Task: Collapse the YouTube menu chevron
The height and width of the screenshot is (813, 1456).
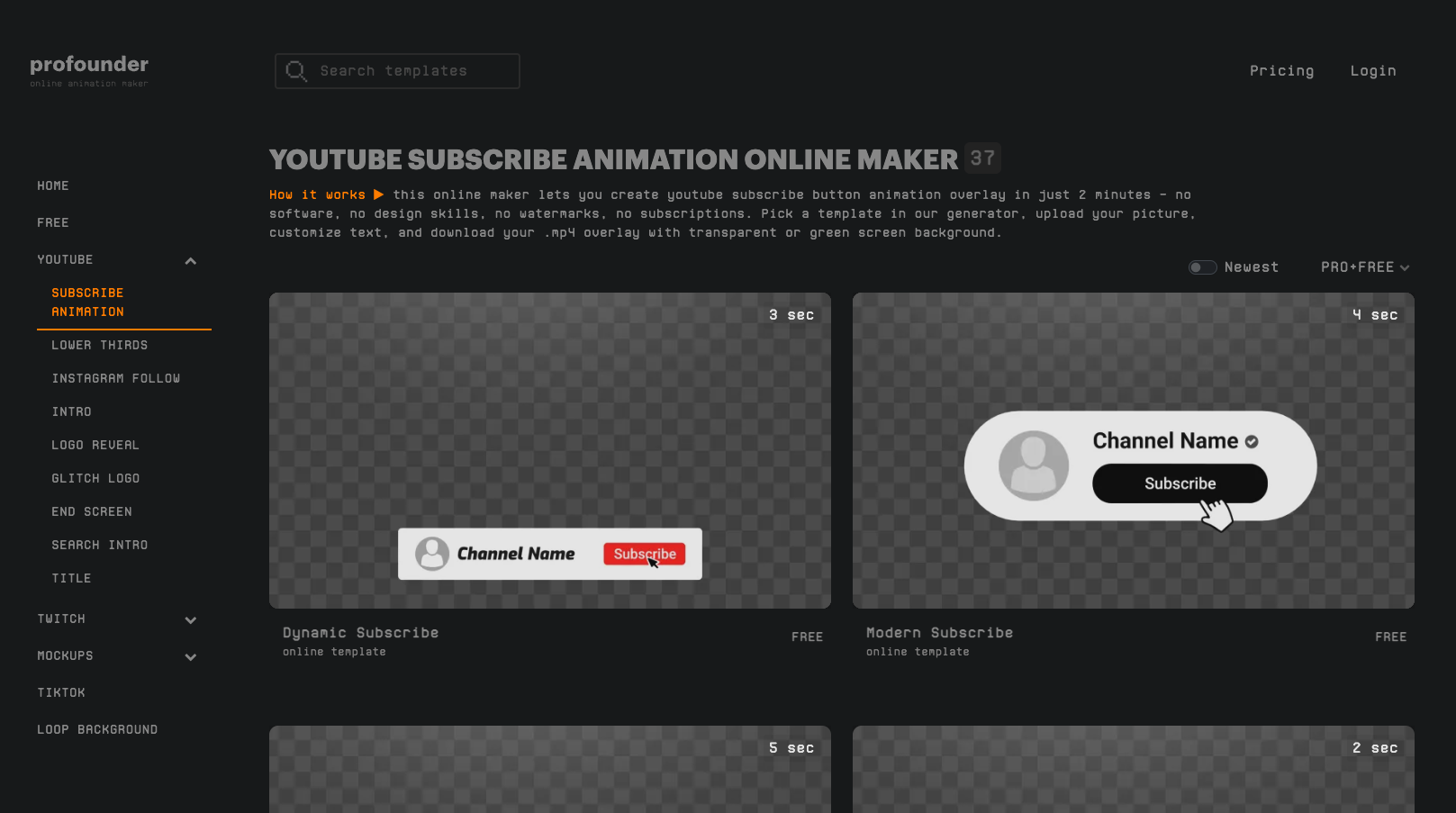Action: pyautogui.click(x=191, y=261)
